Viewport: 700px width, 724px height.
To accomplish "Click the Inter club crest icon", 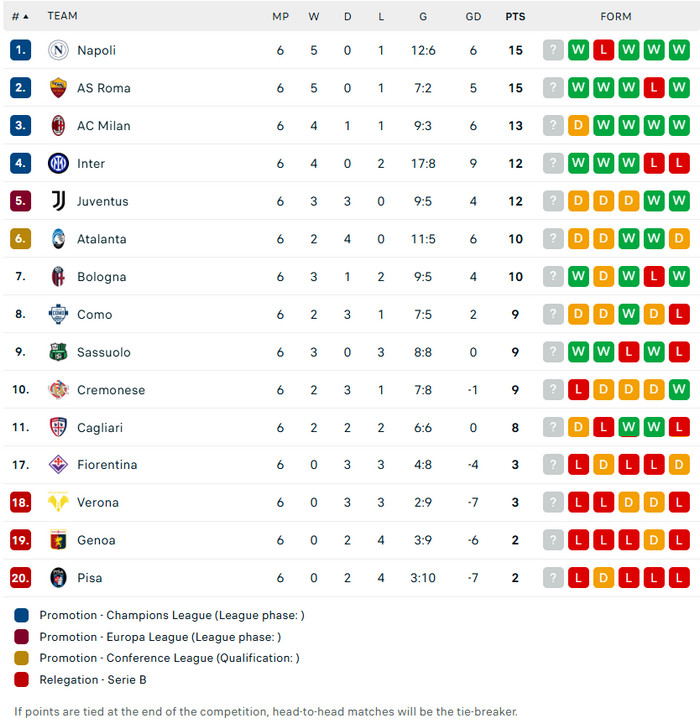I will point(58,163).
